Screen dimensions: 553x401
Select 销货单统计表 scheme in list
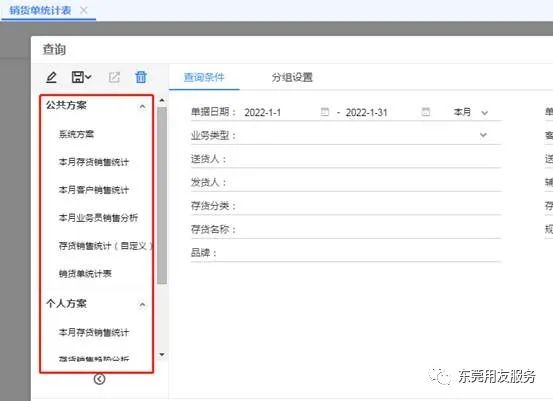pos(85,273)
